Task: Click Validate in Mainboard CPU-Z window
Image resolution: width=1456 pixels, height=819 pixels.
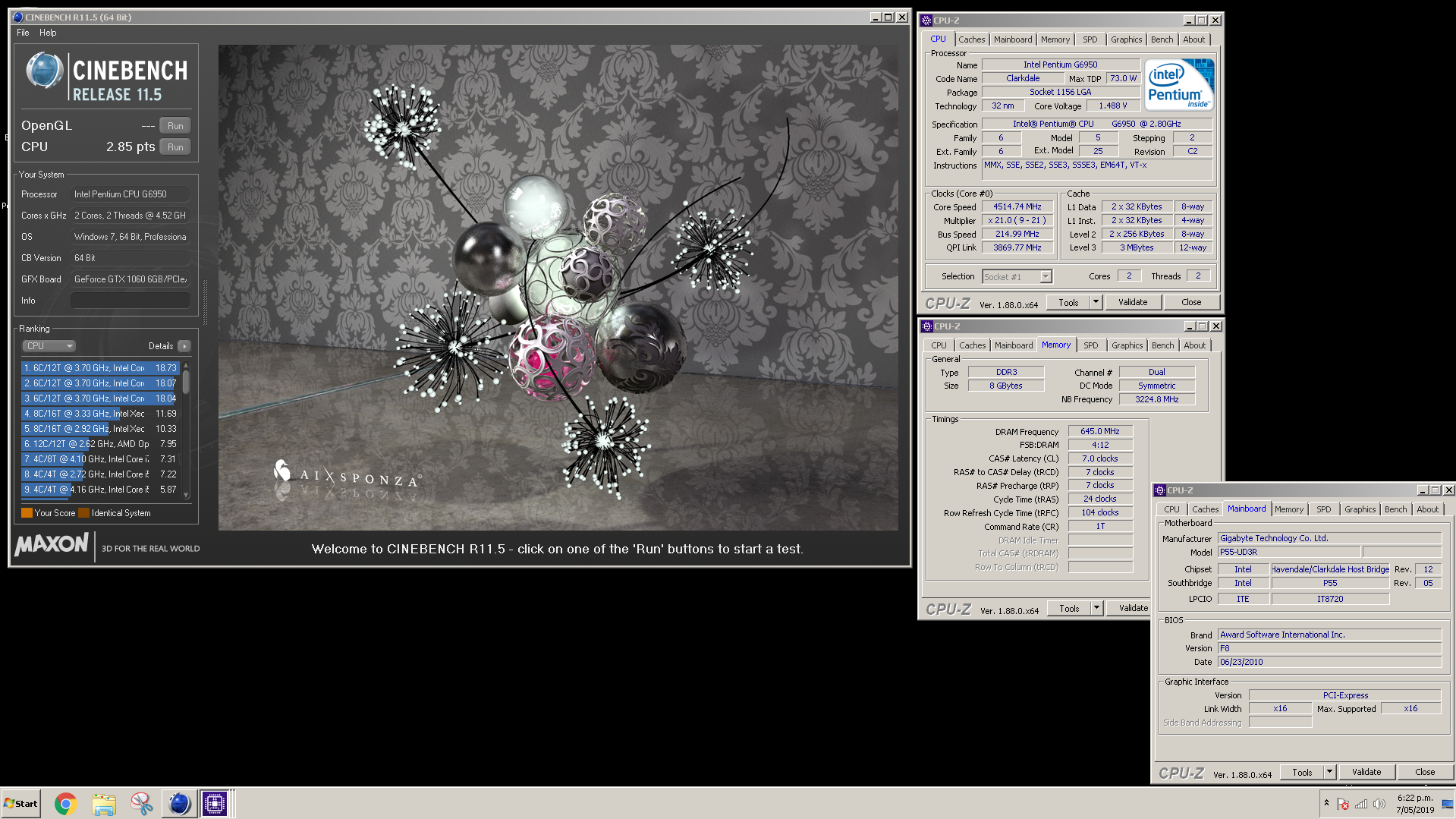Action: [x=1366, y=773]
